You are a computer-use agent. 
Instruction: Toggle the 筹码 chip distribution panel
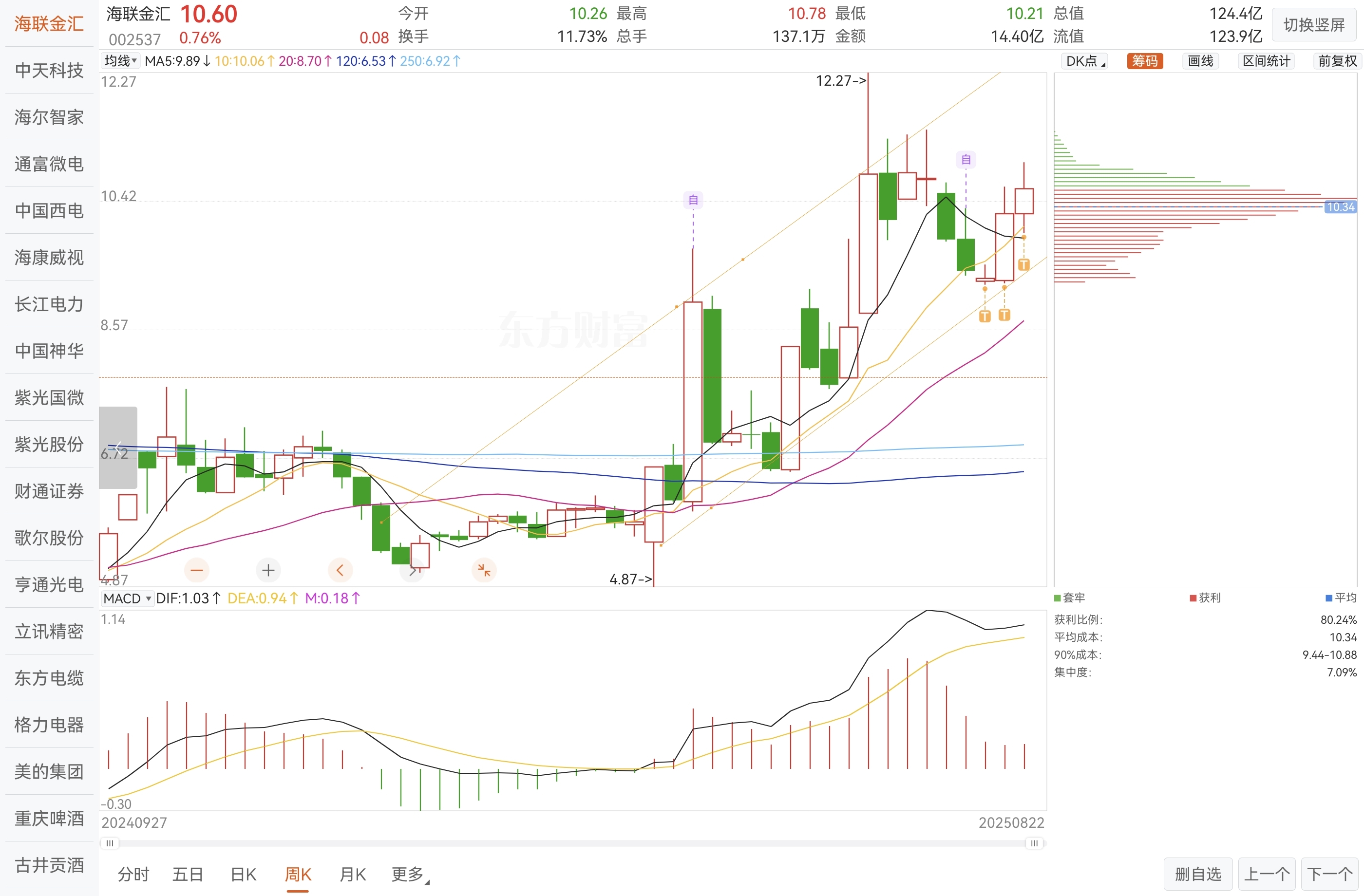(1144, 61)
